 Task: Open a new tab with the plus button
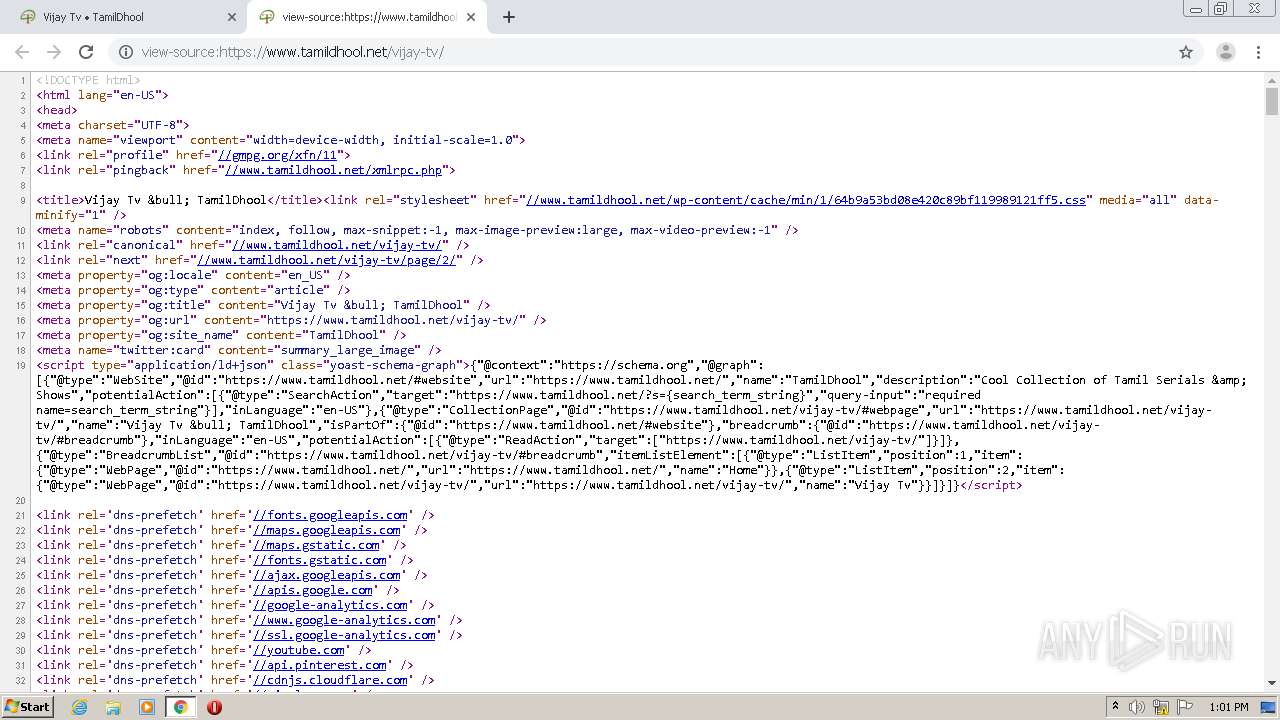coord(509,17)
